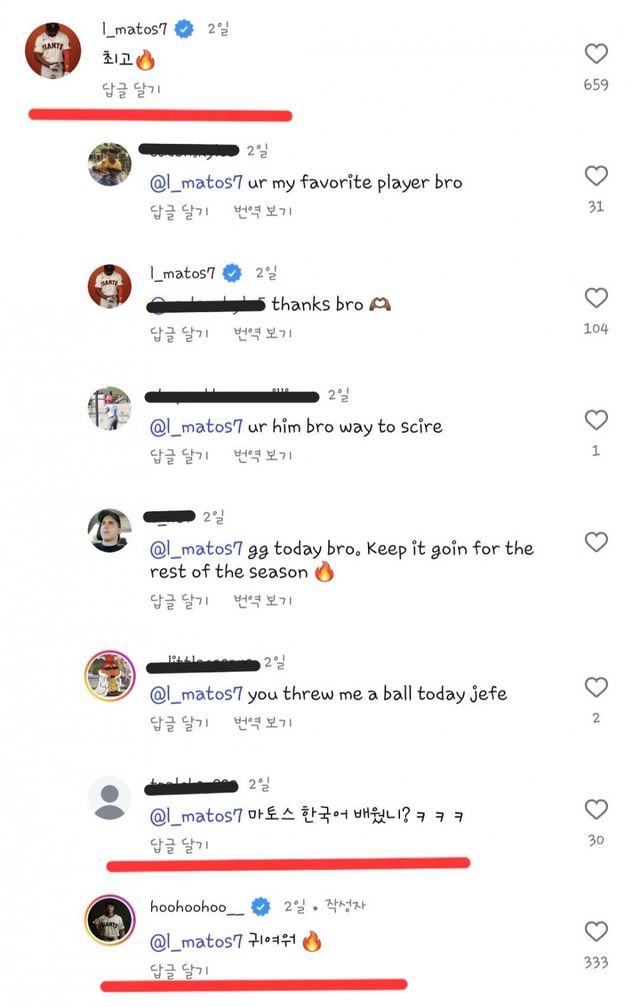The image size is (640, 1007).
Task: Like the 'ur my favorite player bro' comment
Action: coord(596,176)
